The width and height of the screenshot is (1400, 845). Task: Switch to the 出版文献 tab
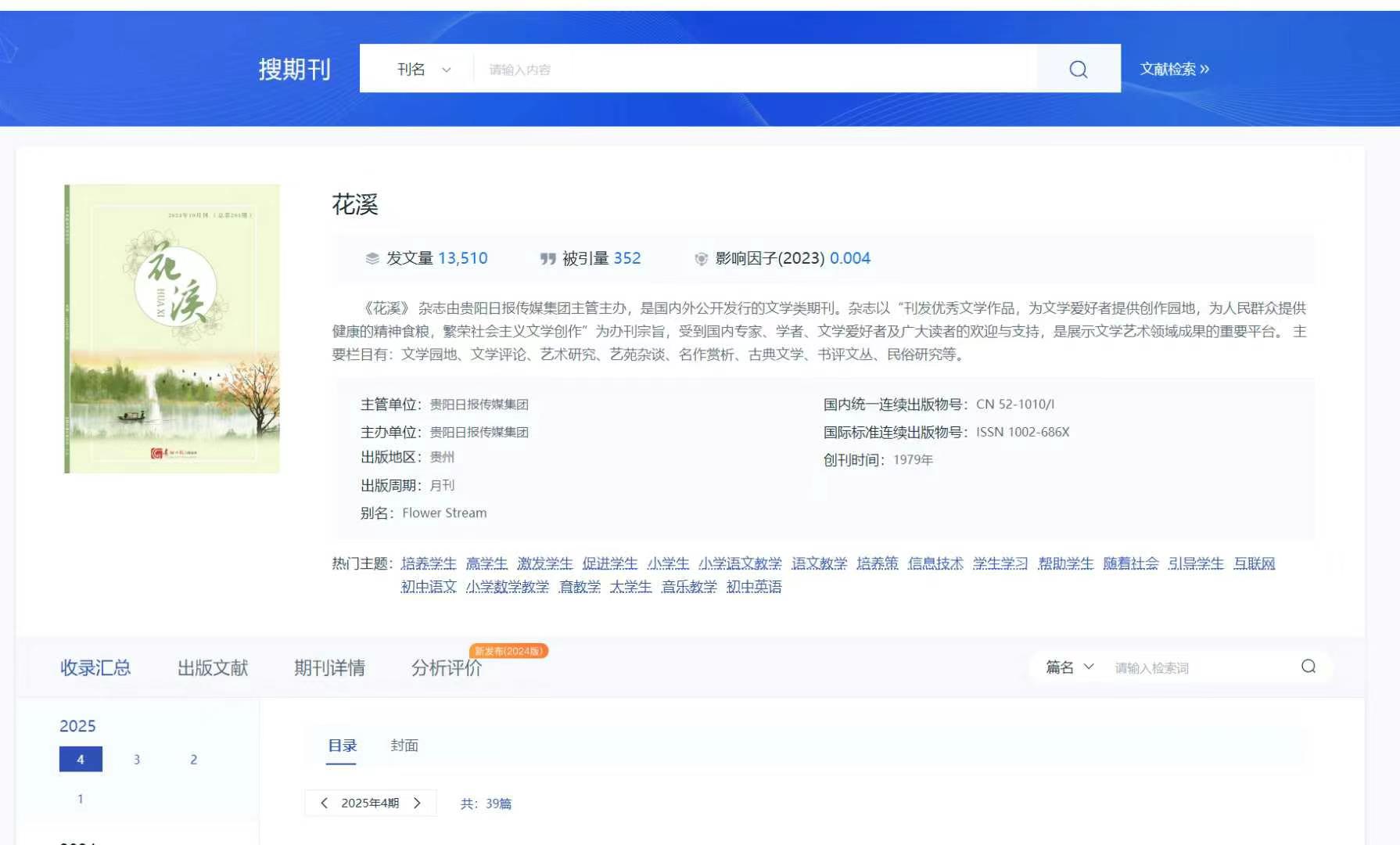click(212, 667)
